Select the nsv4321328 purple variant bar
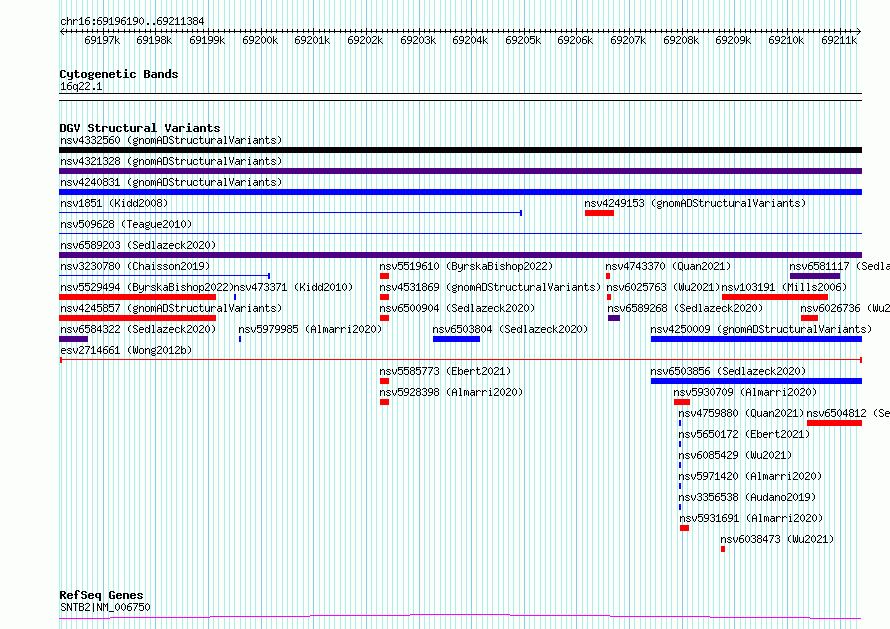 460,171
